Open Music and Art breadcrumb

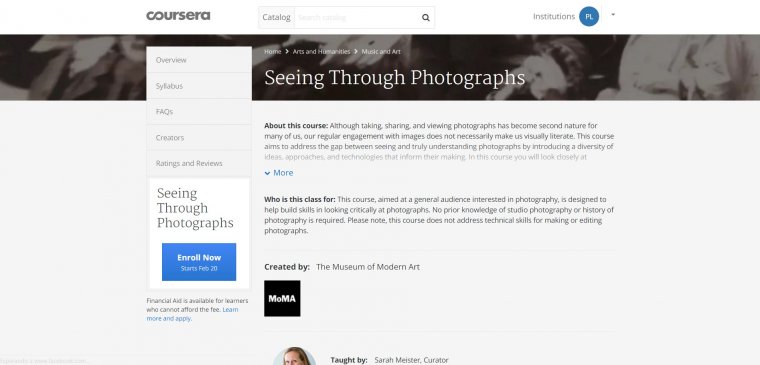[381, 51]
